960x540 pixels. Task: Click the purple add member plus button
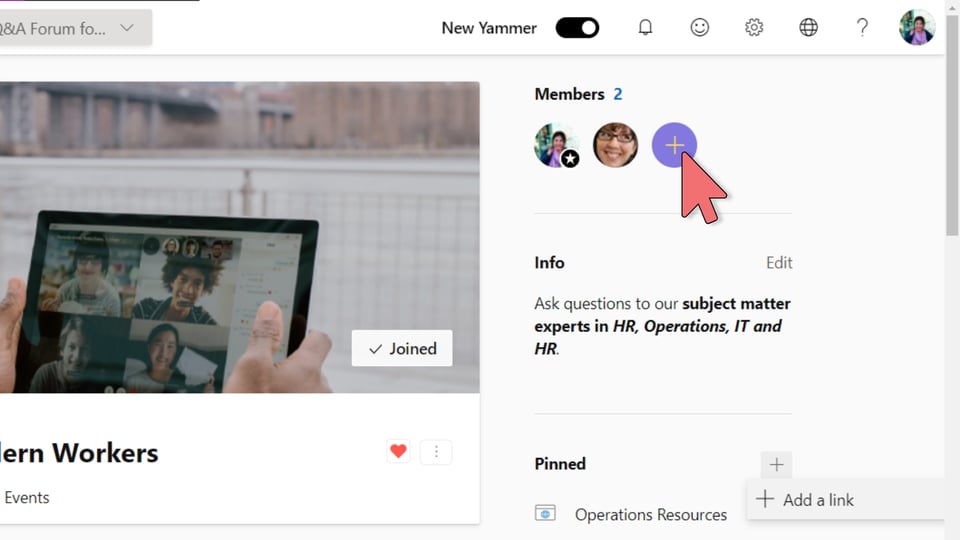[x=674, y=145]
